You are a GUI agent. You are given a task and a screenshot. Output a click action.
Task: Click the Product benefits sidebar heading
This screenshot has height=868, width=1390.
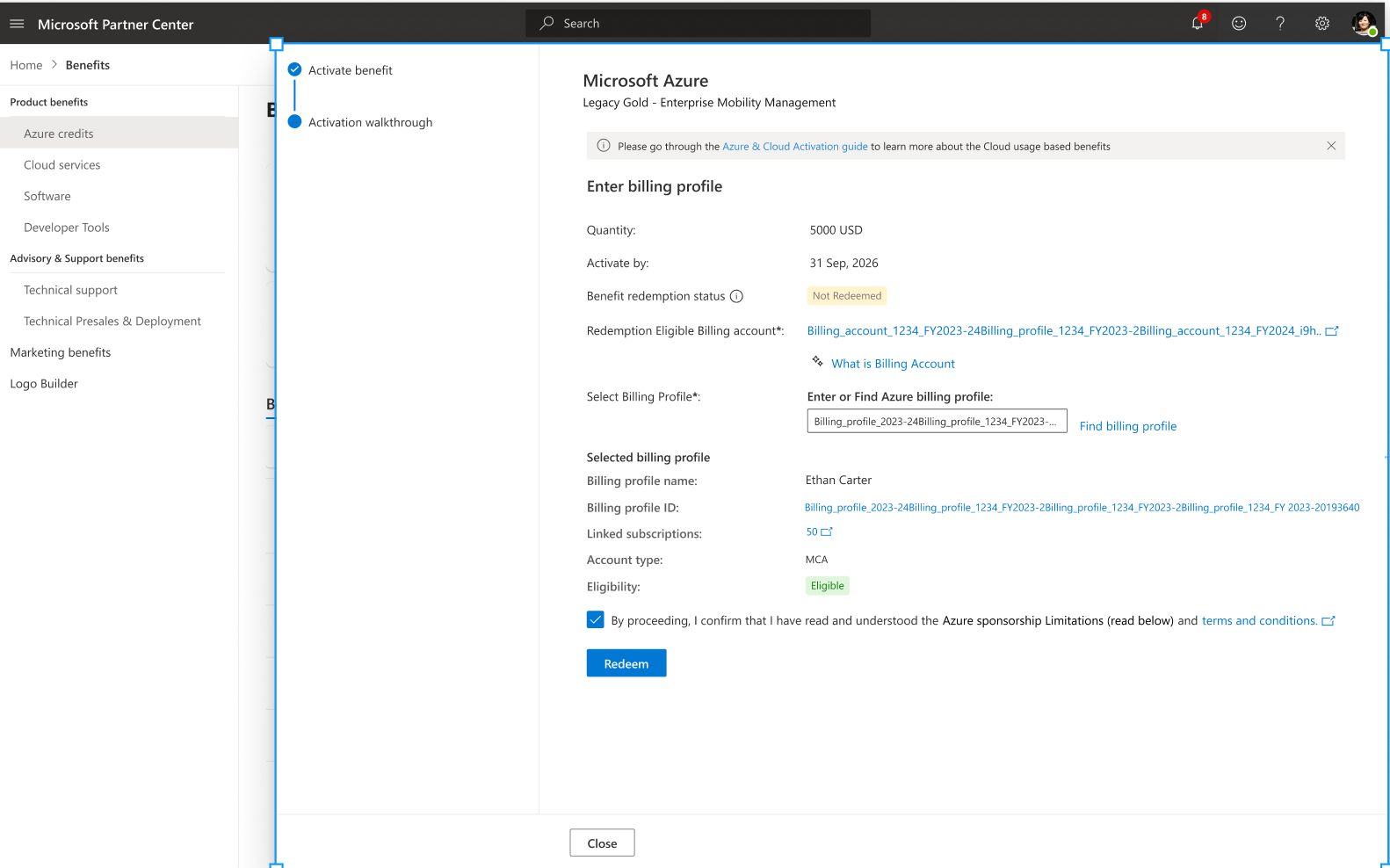pos(49,103)
